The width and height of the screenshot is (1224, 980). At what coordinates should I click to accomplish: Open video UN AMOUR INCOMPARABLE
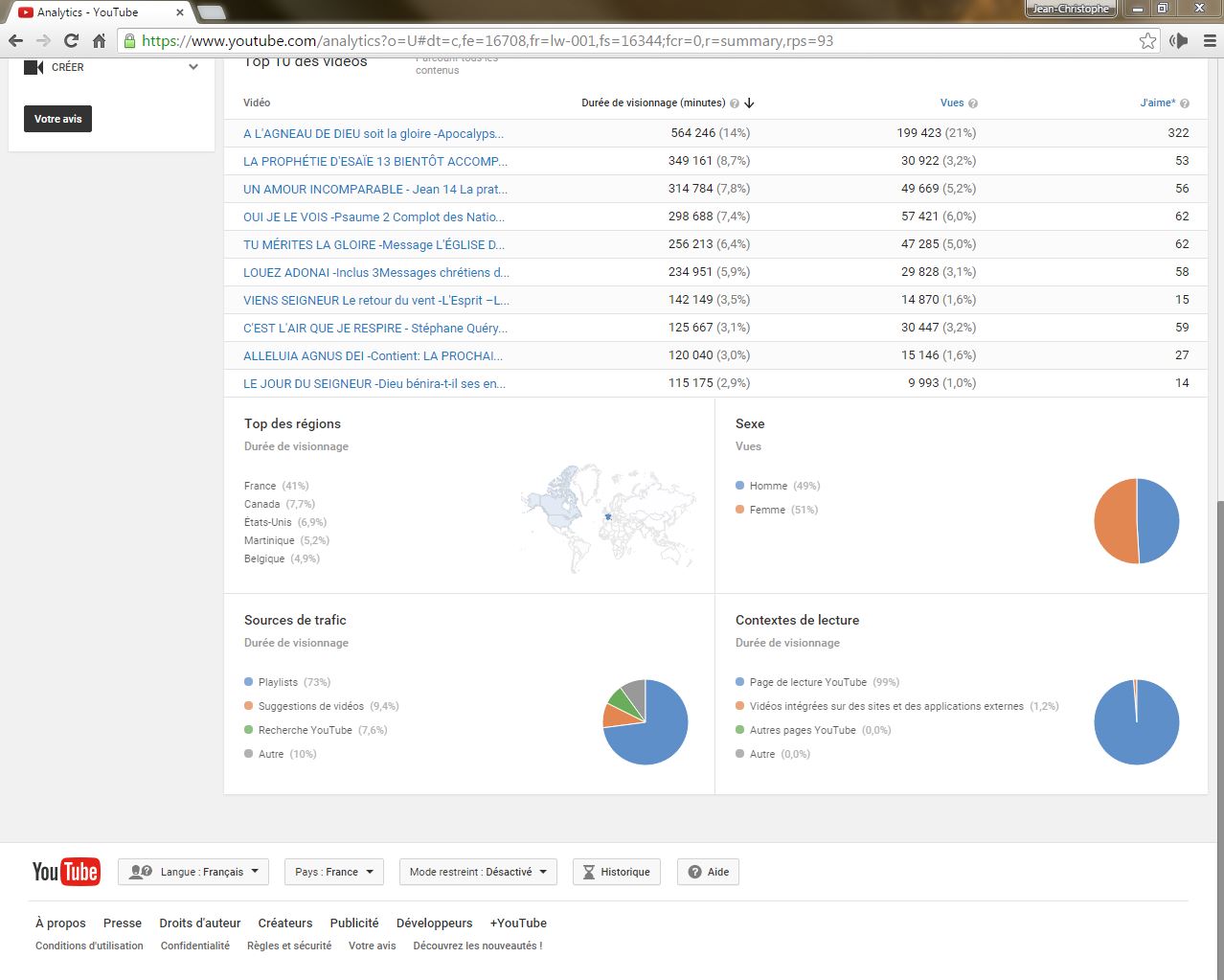[x=375, y=189]
